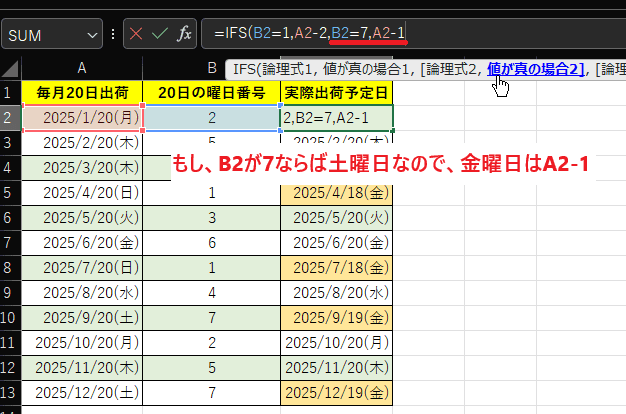Click the IFS function name in tooltip
The image size is (626, 414).
click(244, 68)
